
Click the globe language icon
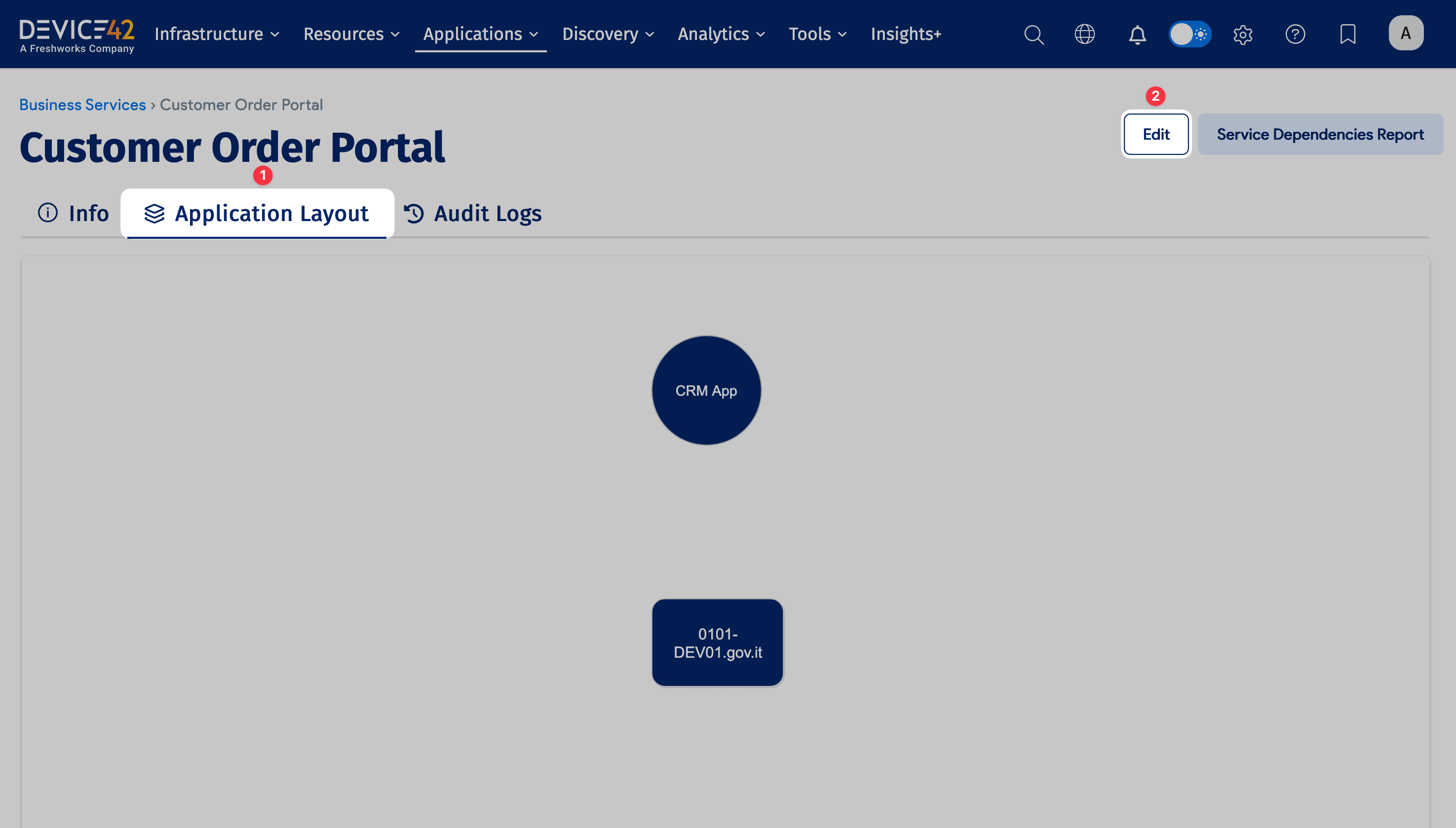point(1085,35)
